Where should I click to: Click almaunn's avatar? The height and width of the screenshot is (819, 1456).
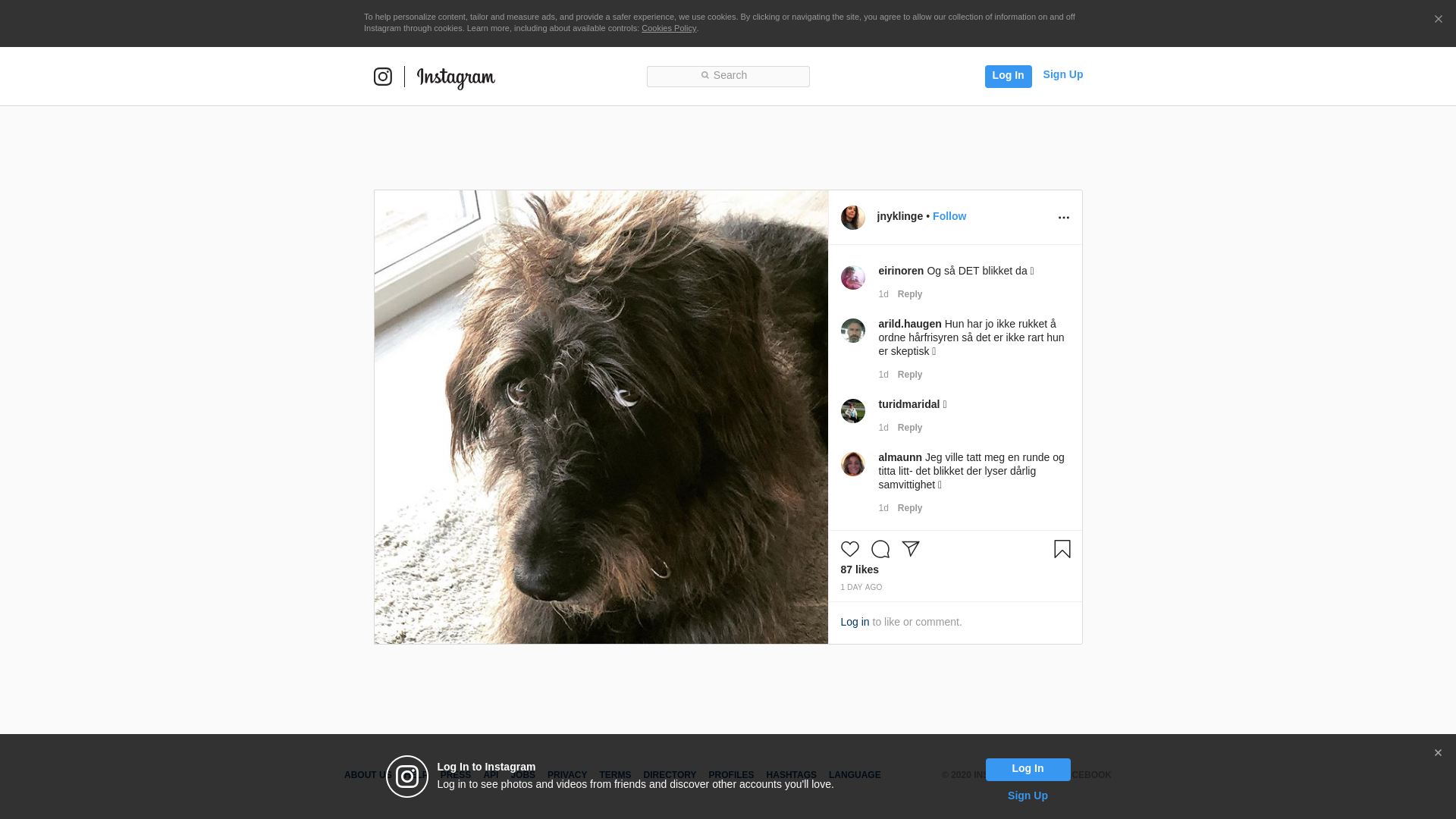(x=852, y=464)
